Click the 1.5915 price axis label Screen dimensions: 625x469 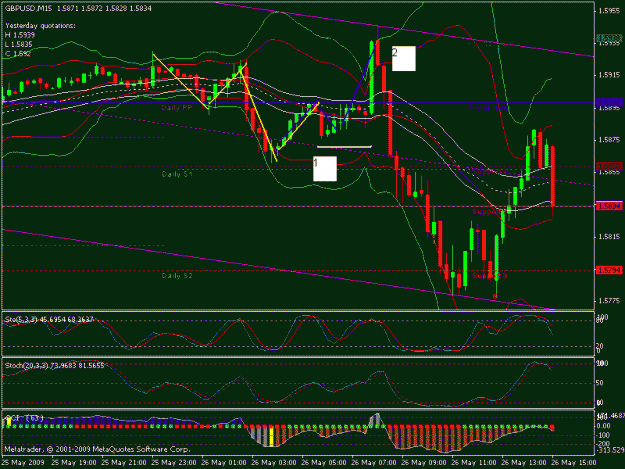tap(609, 75)
